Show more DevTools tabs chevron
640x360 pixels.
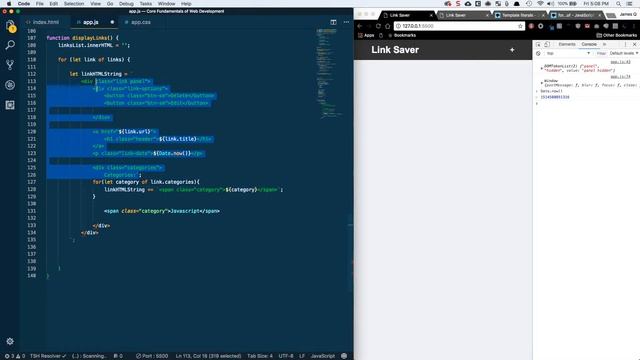(x=604, y=44)
